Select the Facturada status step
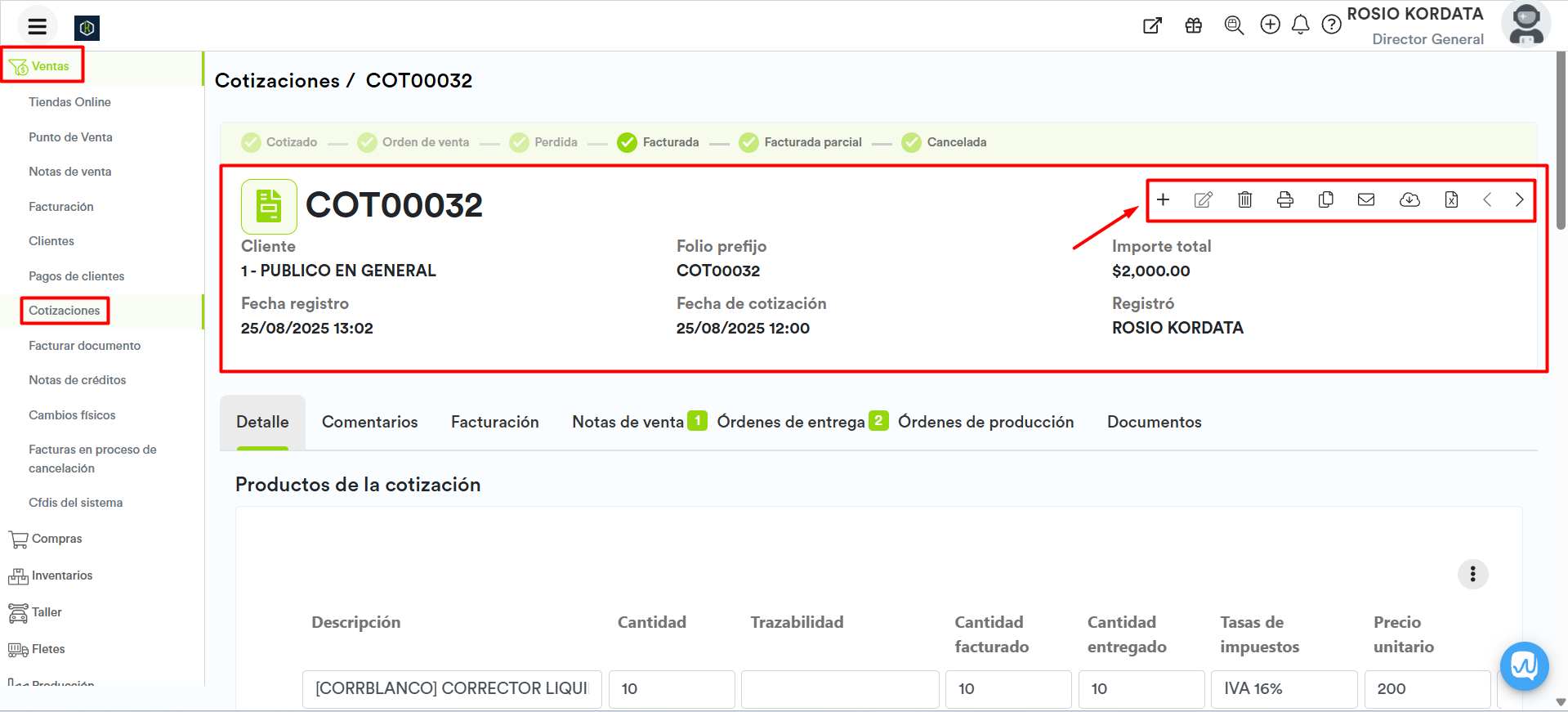The image size is (1568, 712). click(659, 142)
